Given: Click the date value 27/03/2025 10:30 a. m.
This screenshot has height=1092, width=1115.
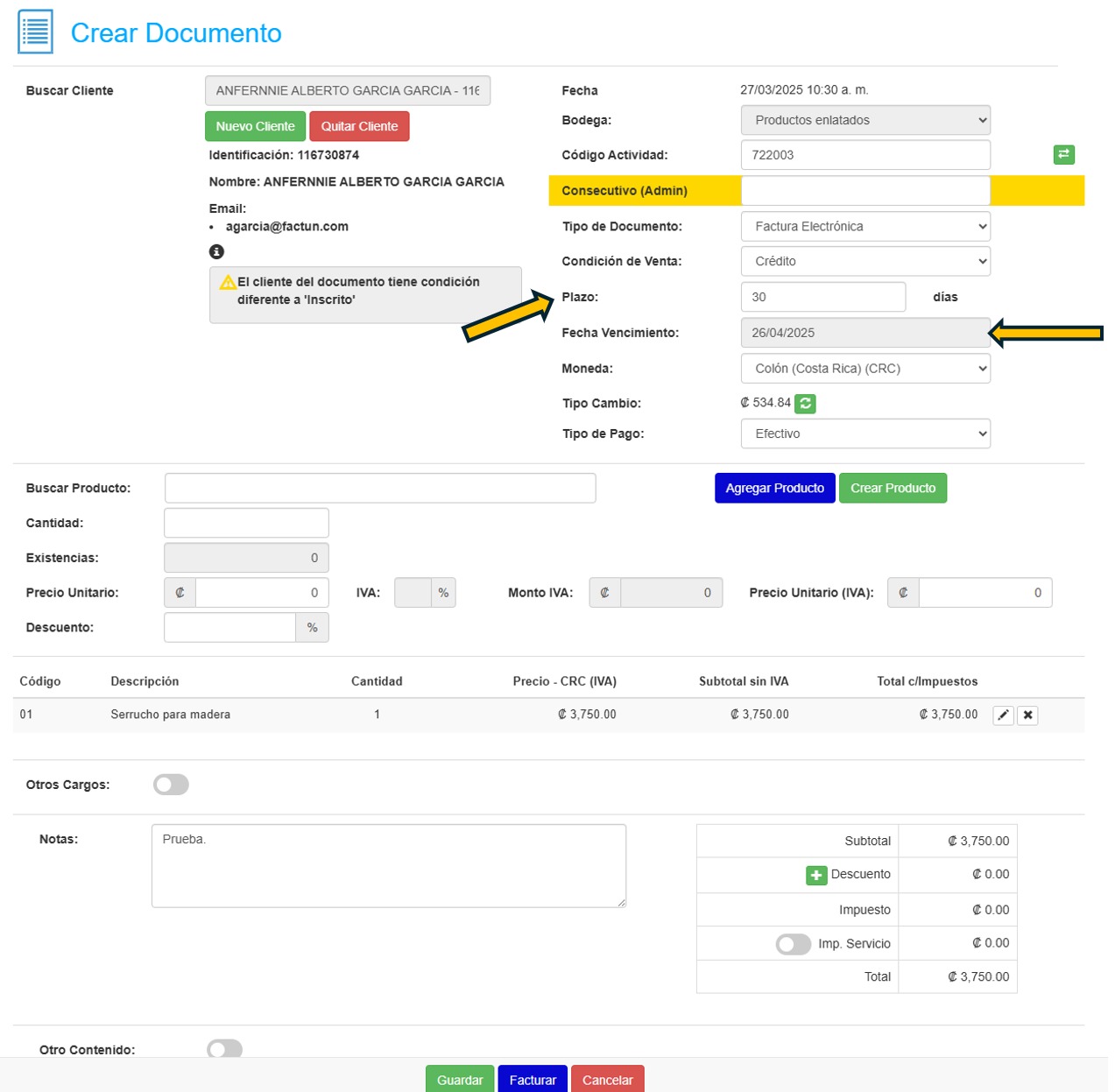Looking at the screenshot, I should 804,90.
